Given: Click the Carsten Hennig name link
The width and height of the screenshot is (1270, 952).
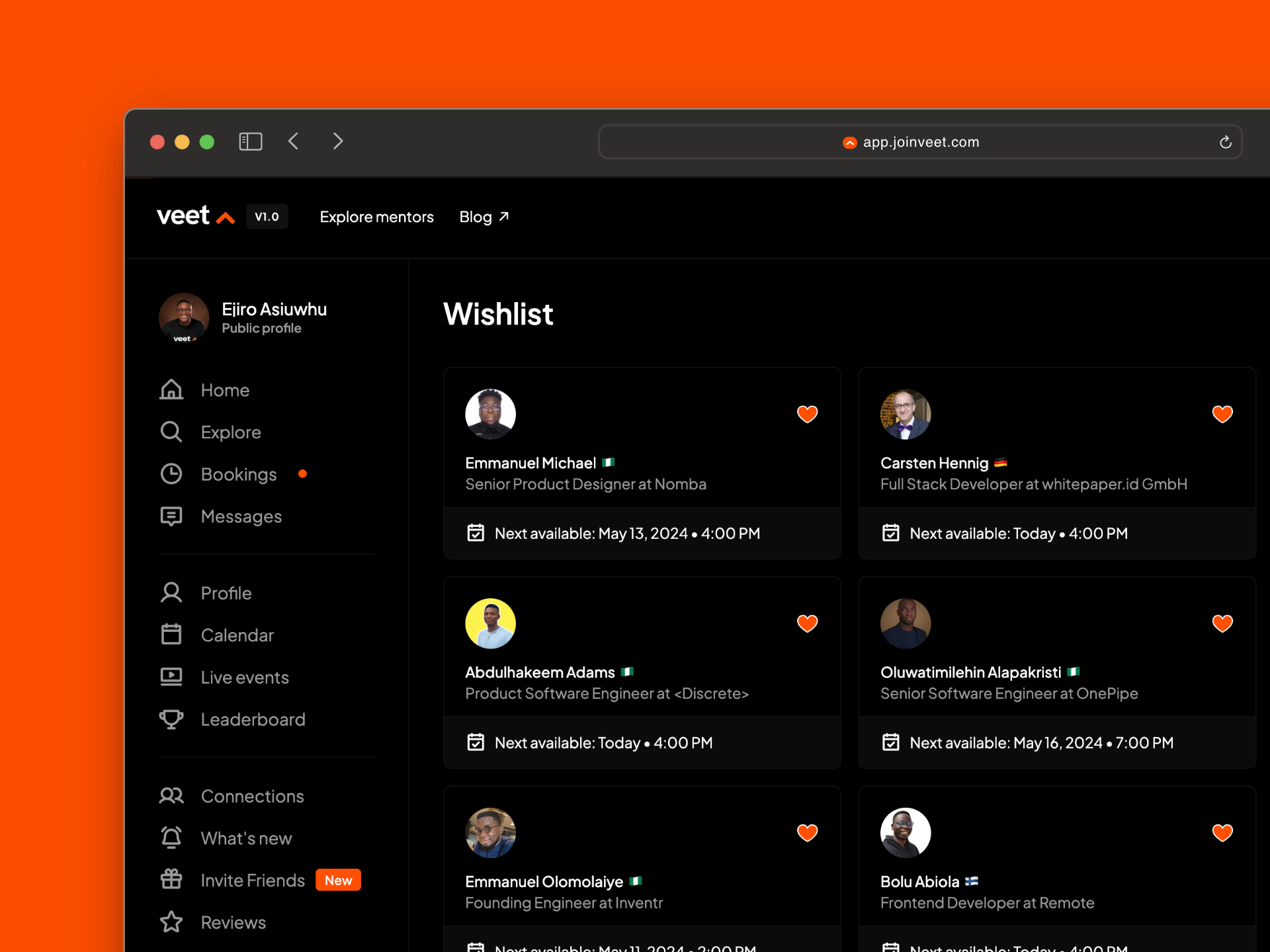Looking at the screenshot, I should (934, 463).
